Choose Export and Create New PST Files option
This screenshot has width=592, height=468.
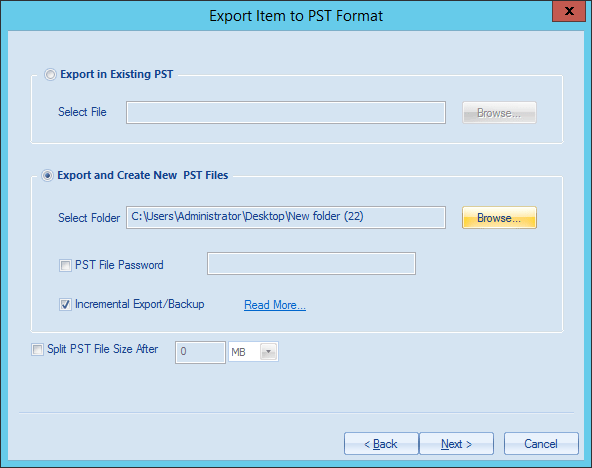47,176
